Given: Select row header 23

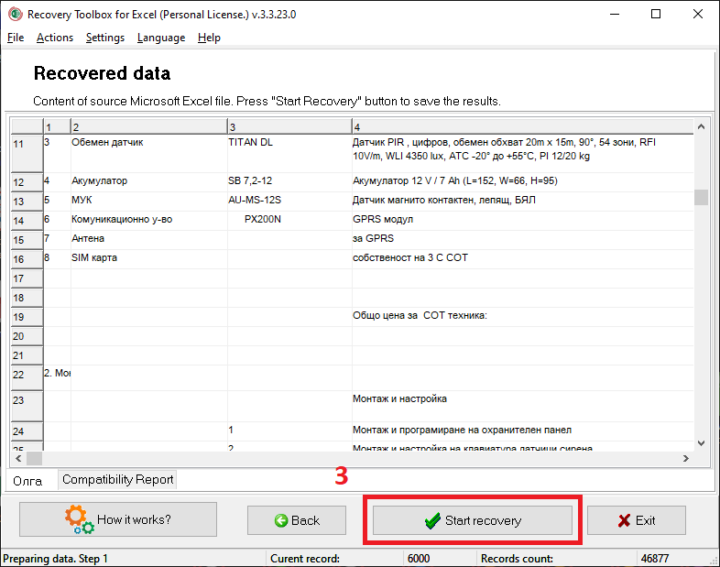Looking at the screenshot, I should tap(27, 406).
